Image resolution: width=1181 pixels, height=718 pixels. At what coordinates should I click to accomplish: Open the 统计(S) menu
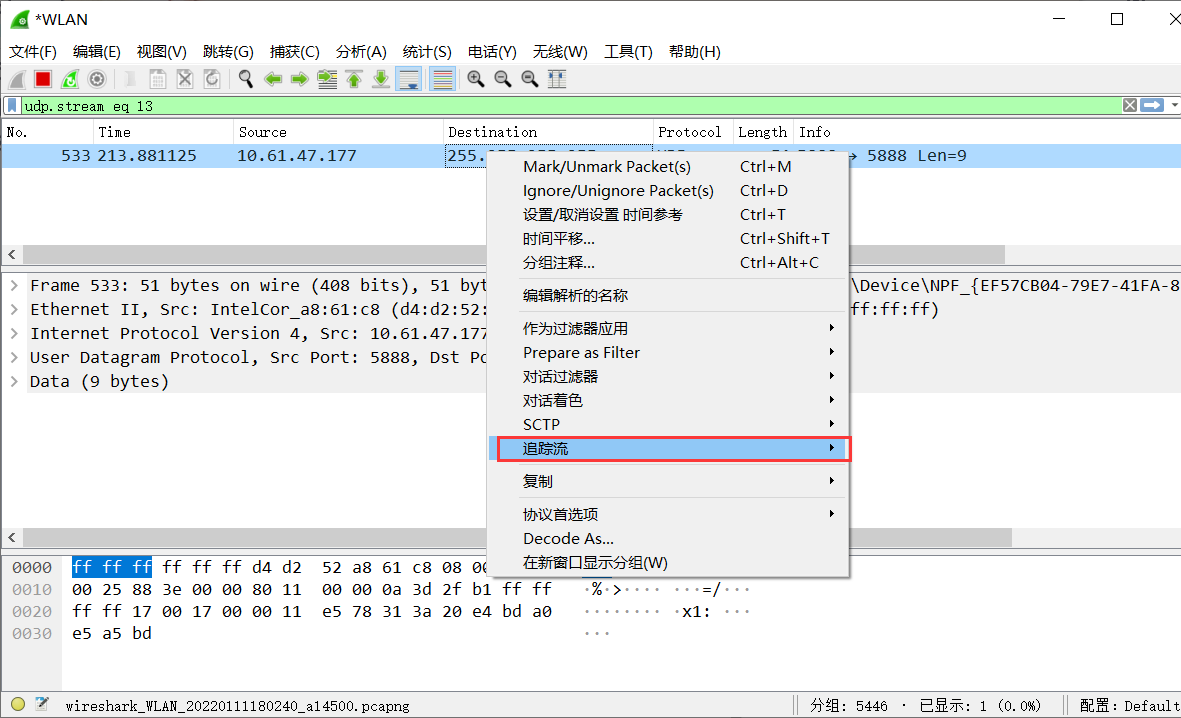point(427,52)
